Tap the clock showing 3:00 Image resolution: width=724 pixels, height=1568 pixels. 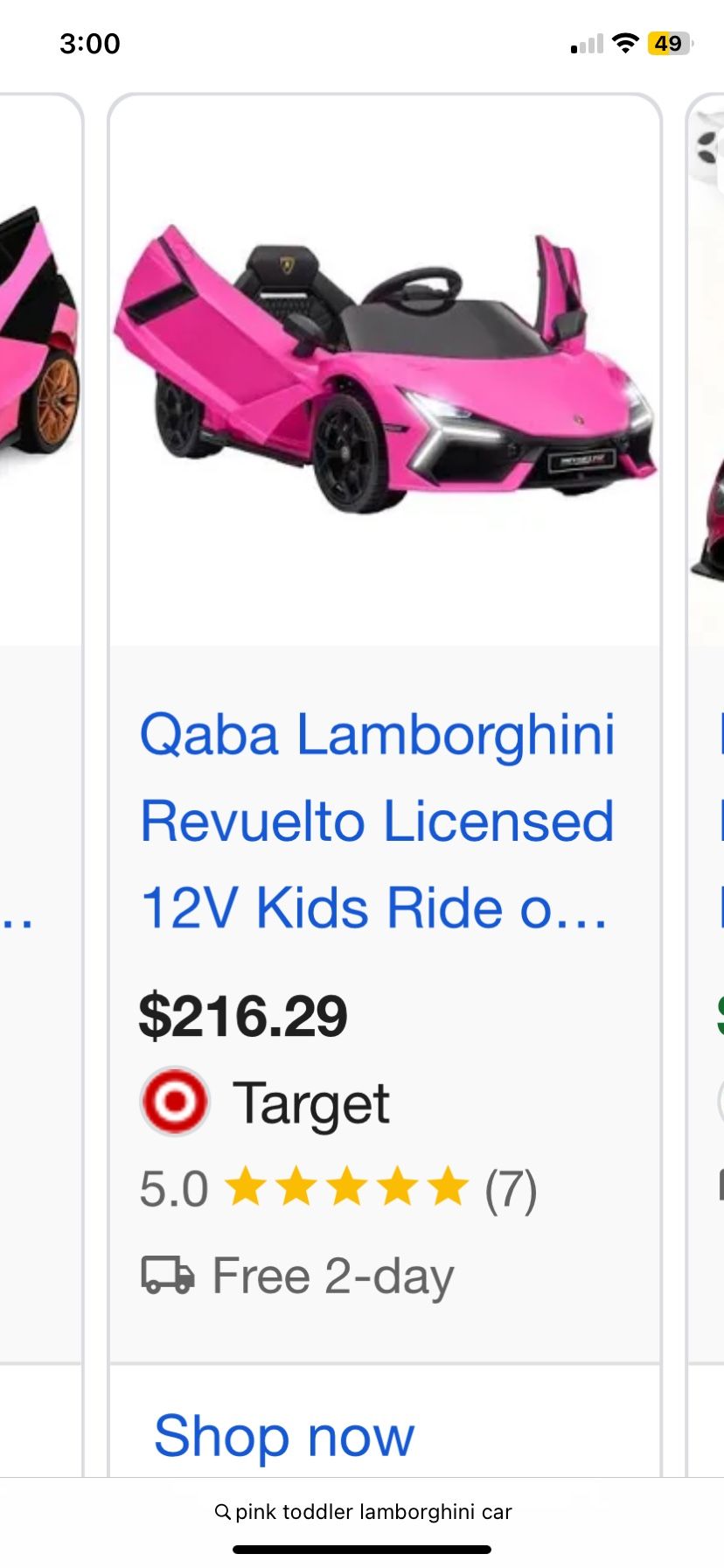pyautogui.click(x=91, y=43)
